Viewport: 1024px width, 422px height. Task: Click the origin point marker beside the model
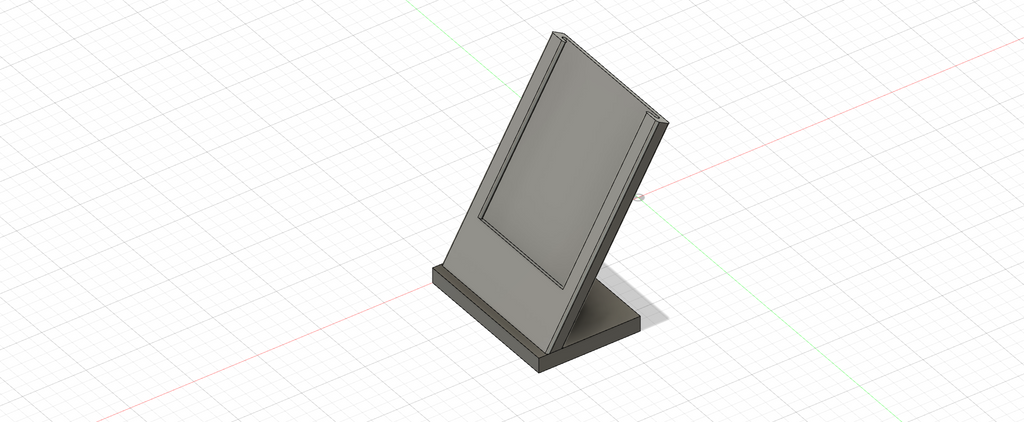tap(640, 197)
